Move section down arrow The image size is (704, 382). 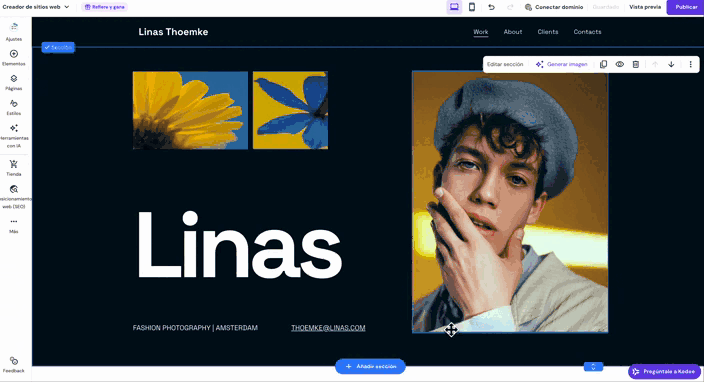pos(671,64)
